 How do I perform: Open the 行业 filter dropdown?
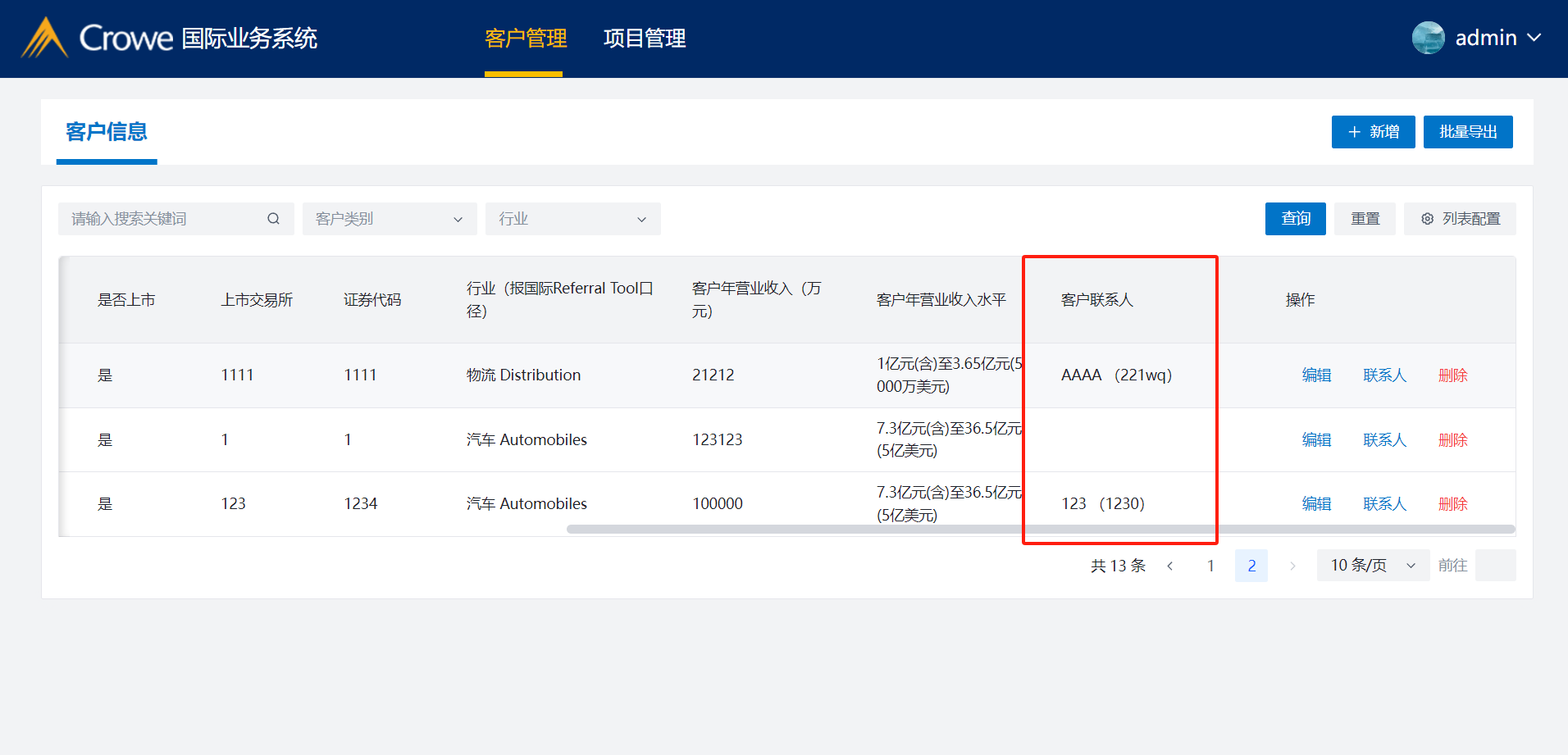click(572, 219)
